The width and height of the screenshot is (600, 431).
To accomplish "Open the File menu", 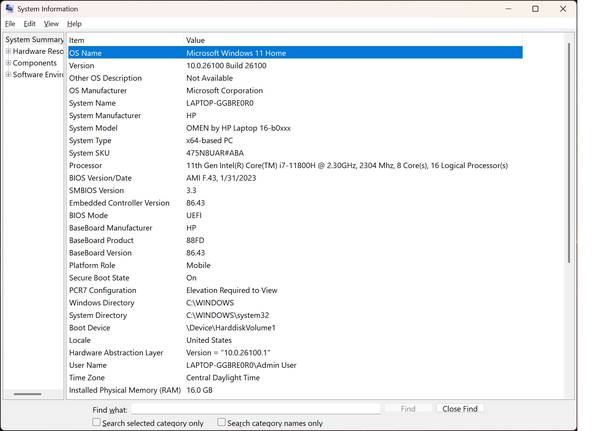I will click(x=10, y=24).
